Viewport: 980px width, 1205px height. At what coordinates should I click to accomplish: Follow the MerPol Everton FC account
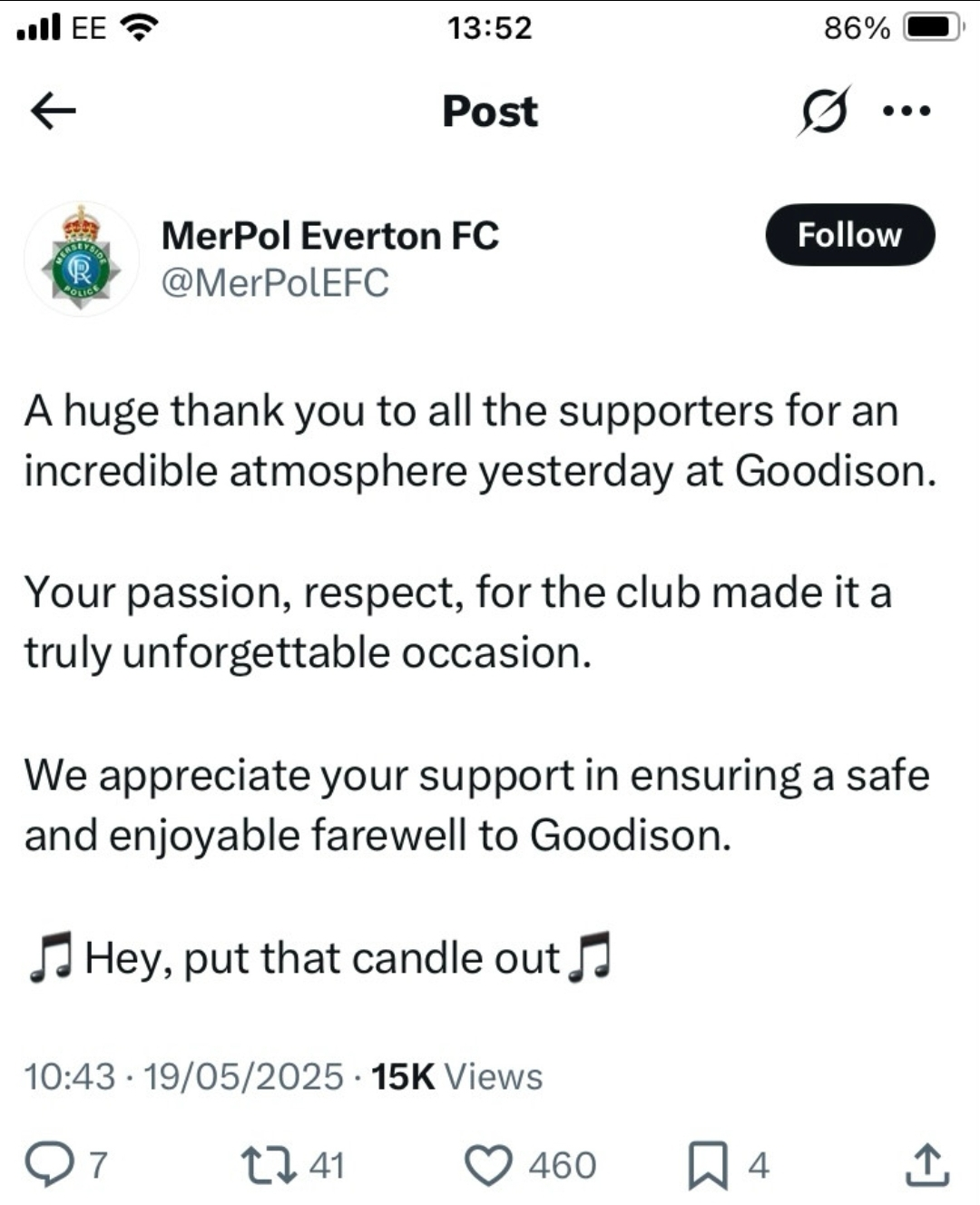click(x=849, y=235)
